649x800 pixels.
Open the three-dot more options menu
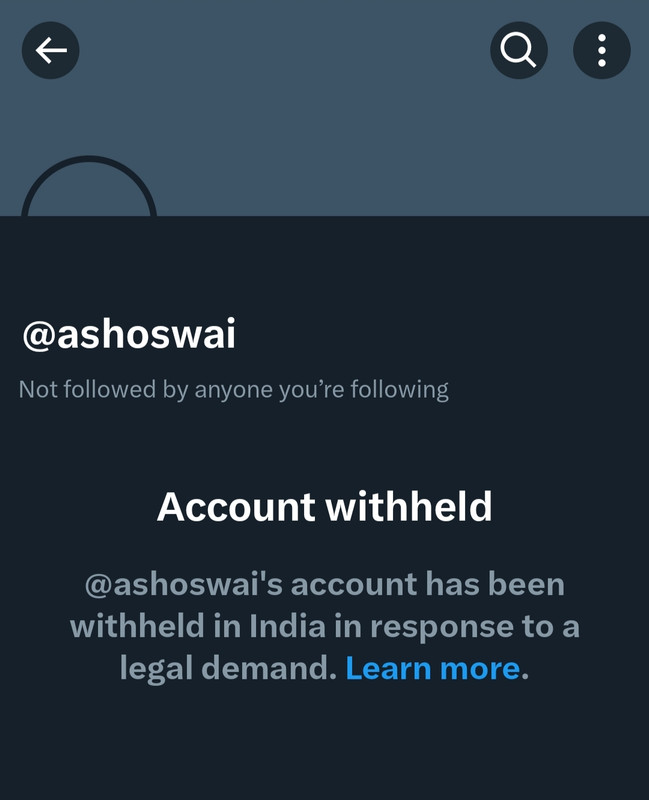point(602,50)
